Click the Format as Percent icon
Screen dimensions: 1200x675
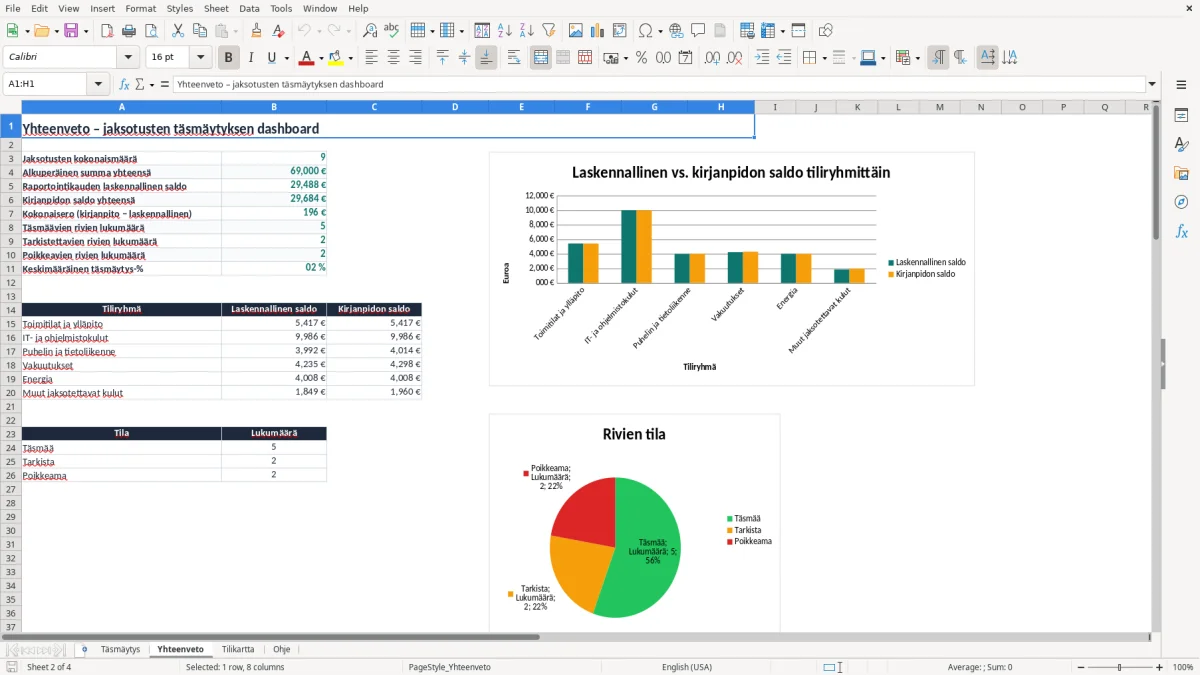coord(642,58)
